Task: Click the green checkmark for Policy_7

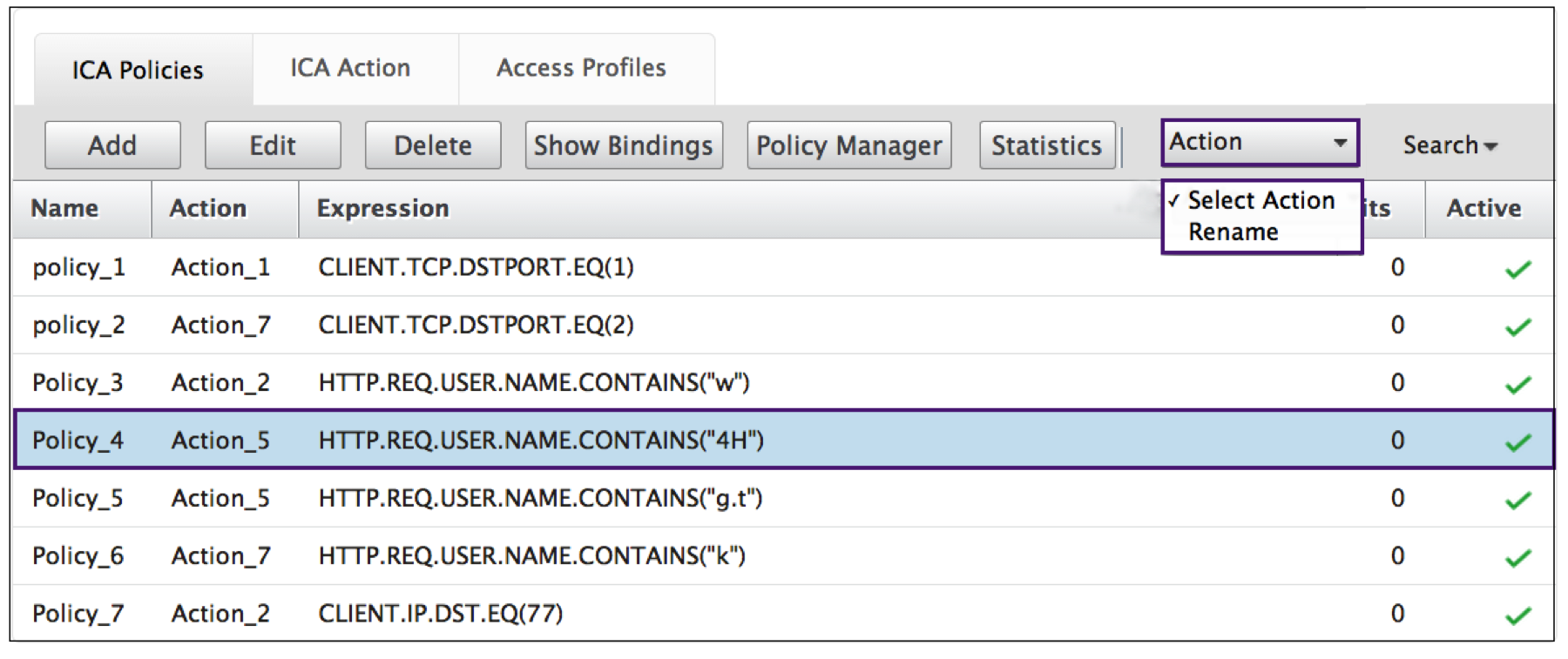Action: (x=1517, y=615)
